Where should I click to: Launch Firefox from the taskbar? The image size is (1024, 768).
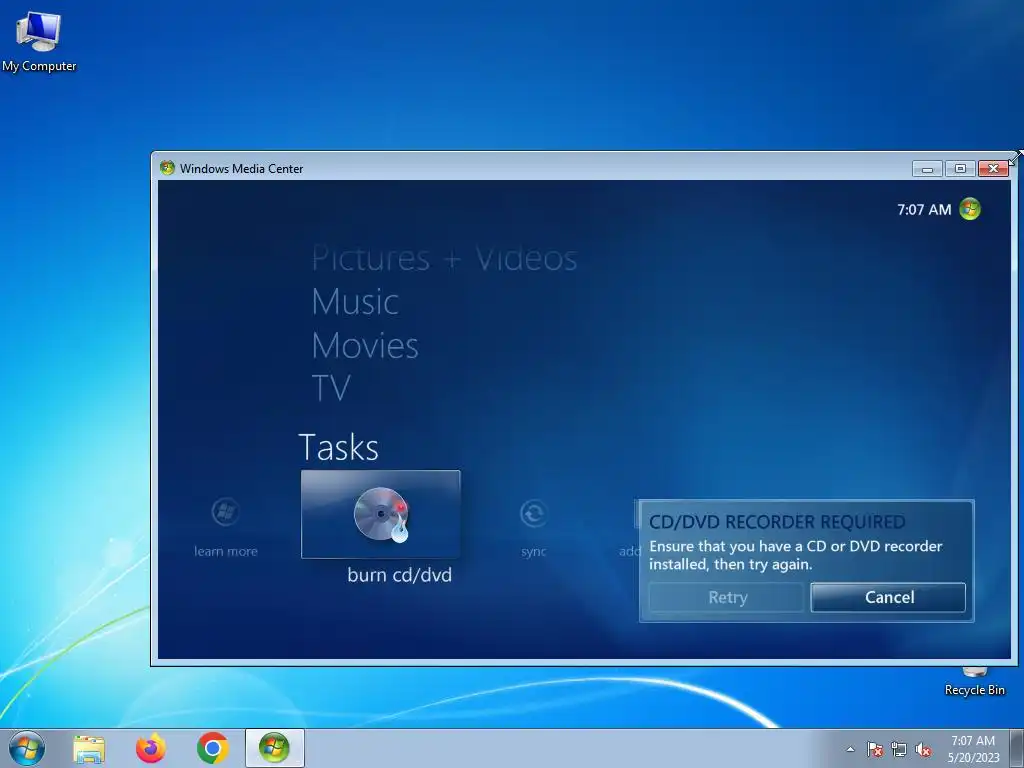[151, 748]
